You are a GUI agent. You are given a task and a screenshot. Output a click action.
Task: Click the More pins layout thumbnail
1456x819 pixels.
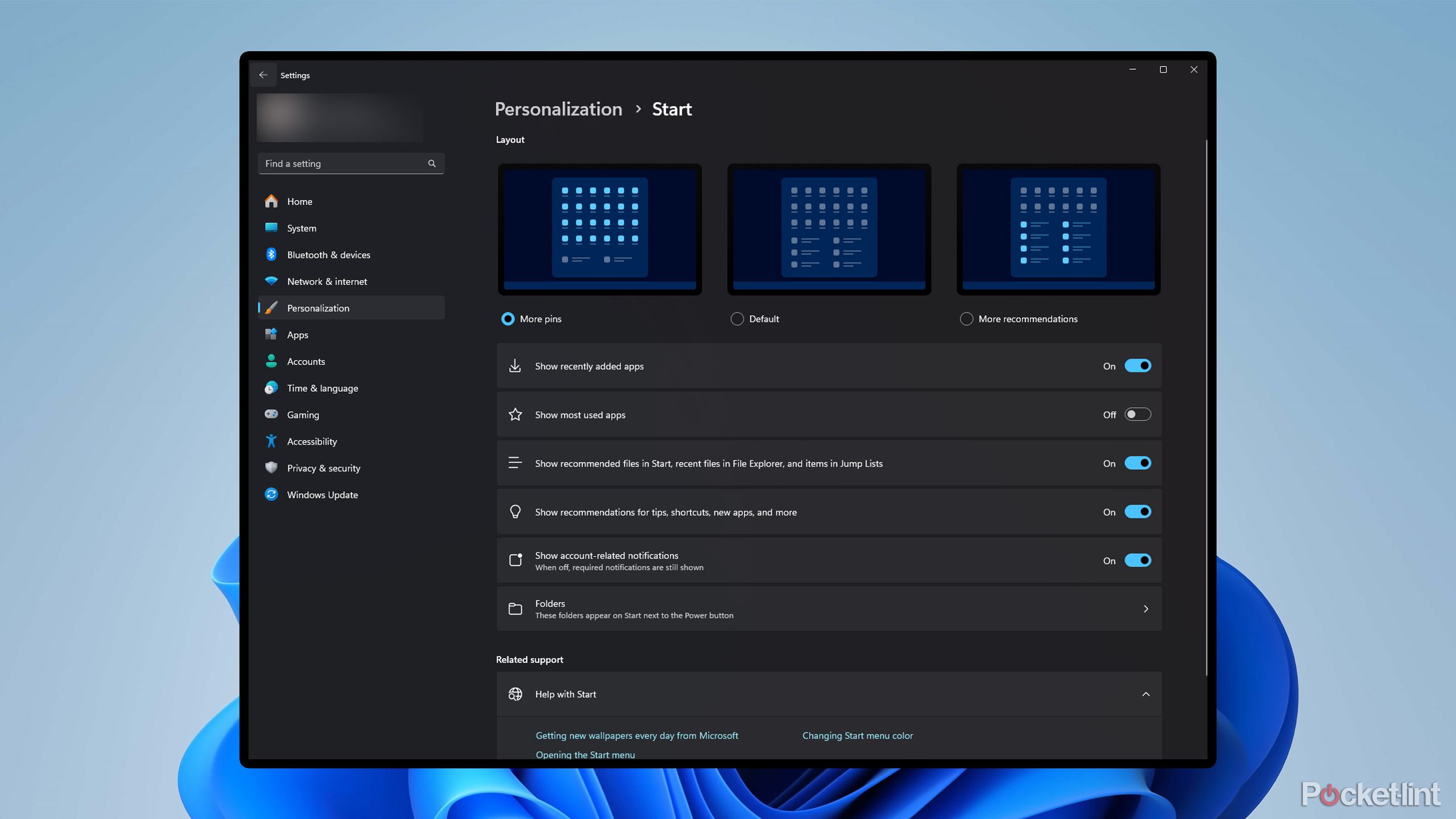point(599,229)
